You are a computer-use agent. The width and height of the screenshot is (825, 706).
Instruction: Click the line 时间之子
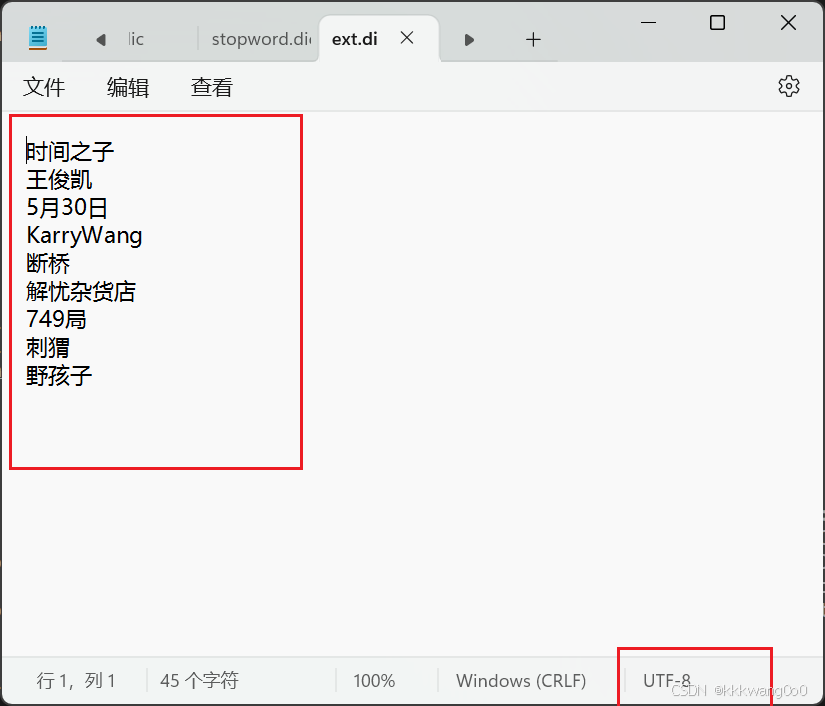click(70, 152)
